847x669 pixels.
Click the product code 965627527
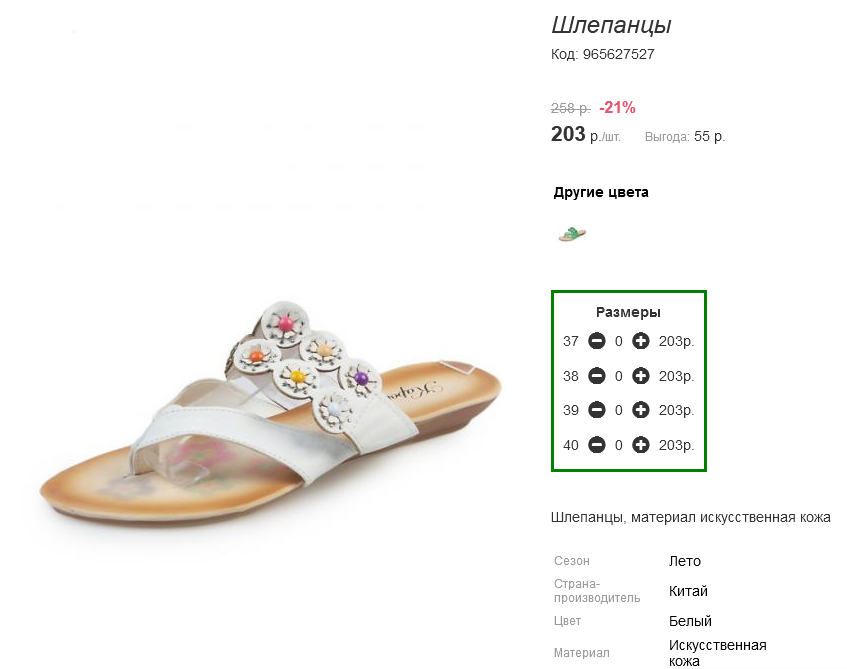619,54
